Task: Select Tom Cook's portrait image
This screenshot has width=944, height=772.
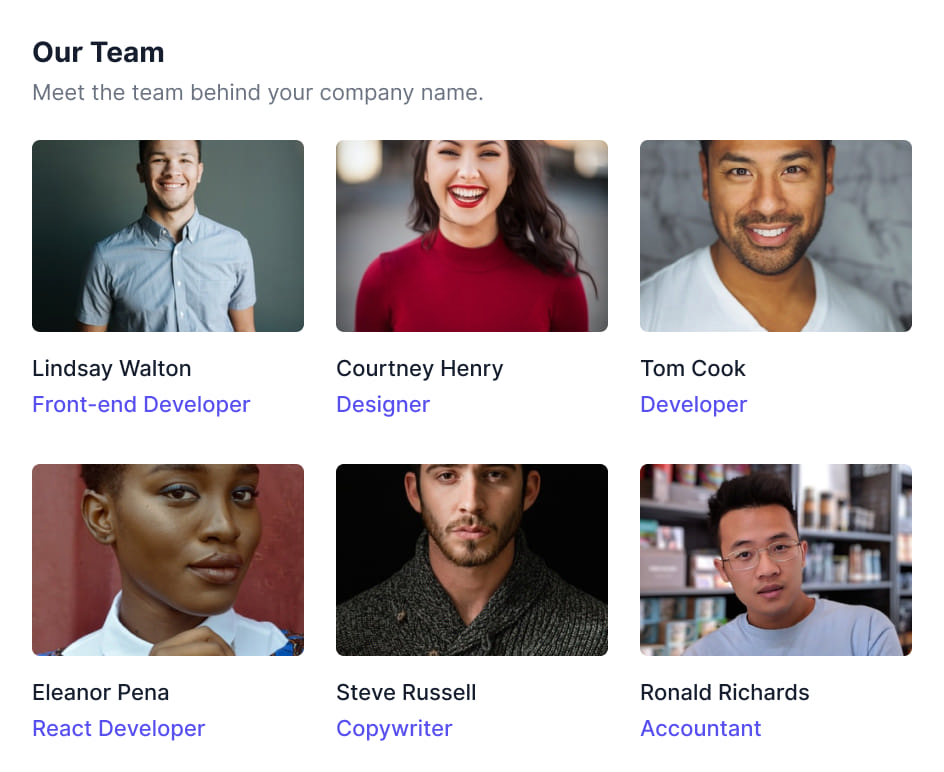Action: click(776, 236)
